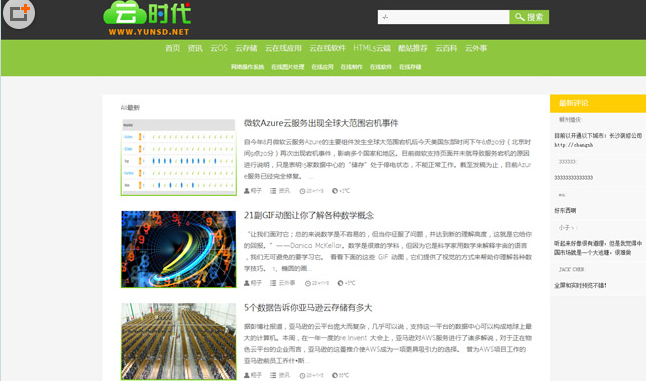This screenshot has width=646, height=381.
Task: Open article 5个数据告诉你亚马逊云存储有多大
Action: (x=308, y=307)
